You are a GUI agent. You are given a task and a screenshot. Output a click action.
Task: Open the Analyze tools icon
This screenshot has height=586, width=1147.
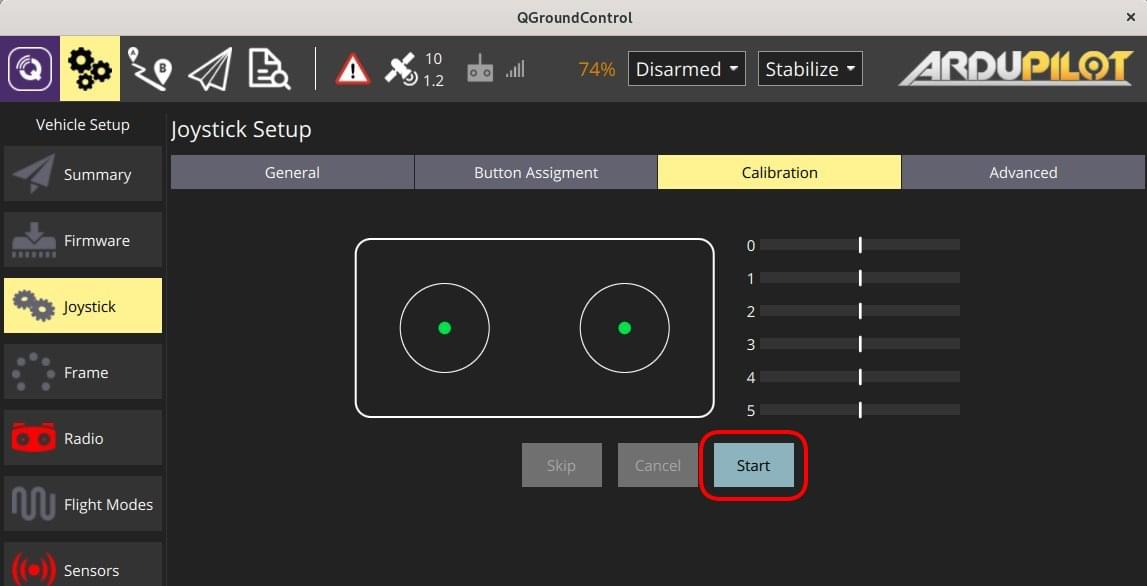click(268, 67)
